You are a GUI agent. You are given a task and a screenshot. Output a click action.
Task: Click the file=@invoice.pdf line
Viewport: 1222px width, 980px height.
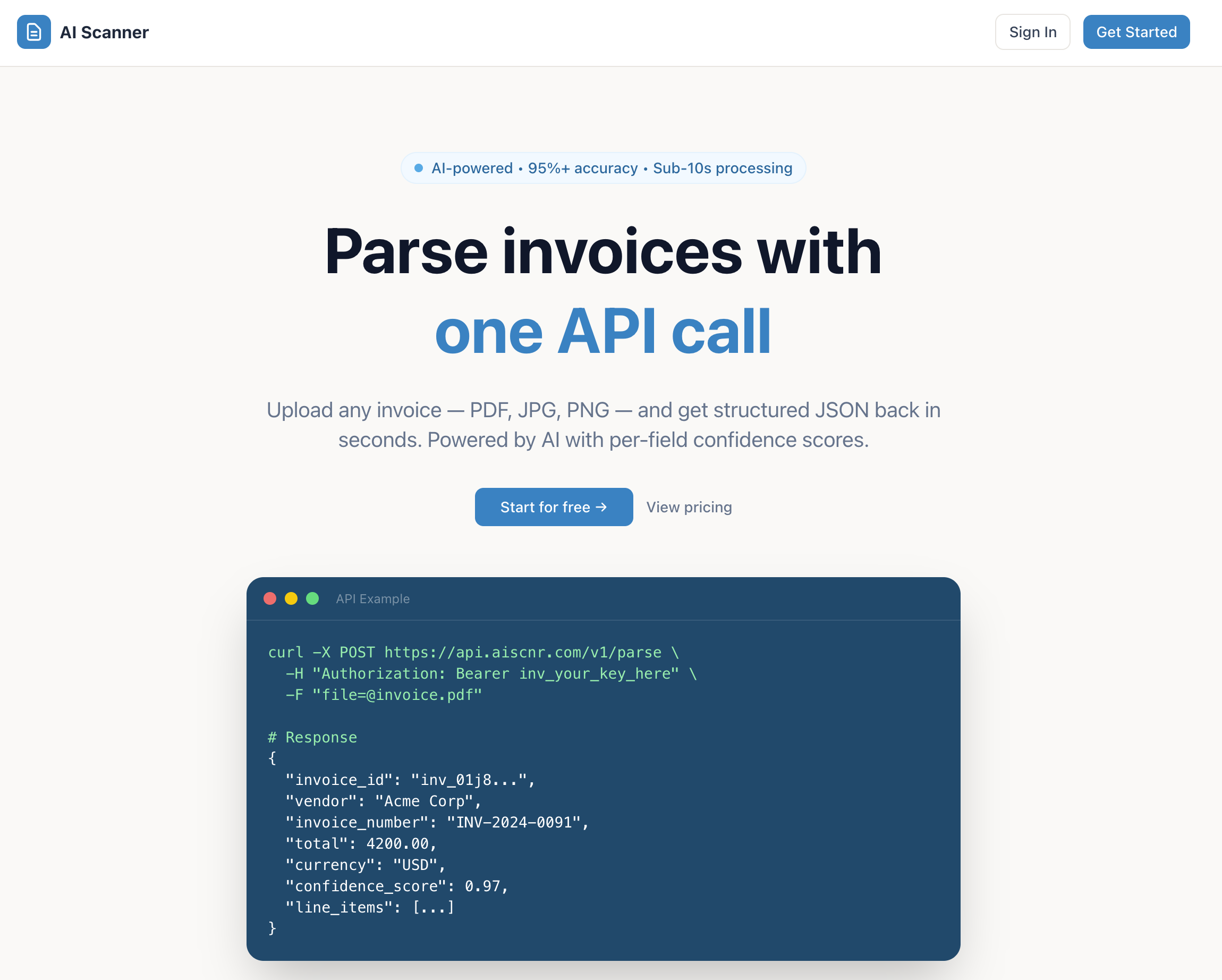[x=384, y=695]
